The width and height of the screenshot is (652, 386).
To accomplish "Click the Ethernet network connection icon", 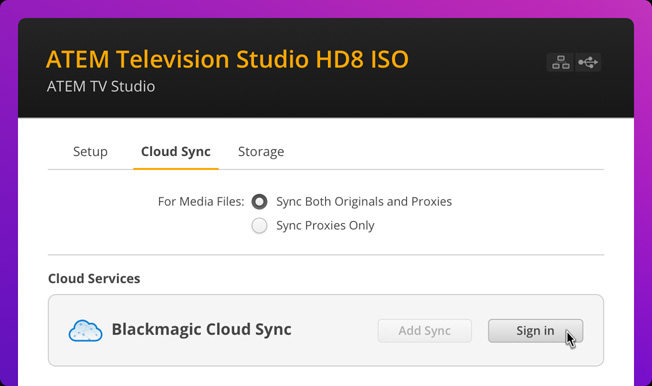I will 560,62.
